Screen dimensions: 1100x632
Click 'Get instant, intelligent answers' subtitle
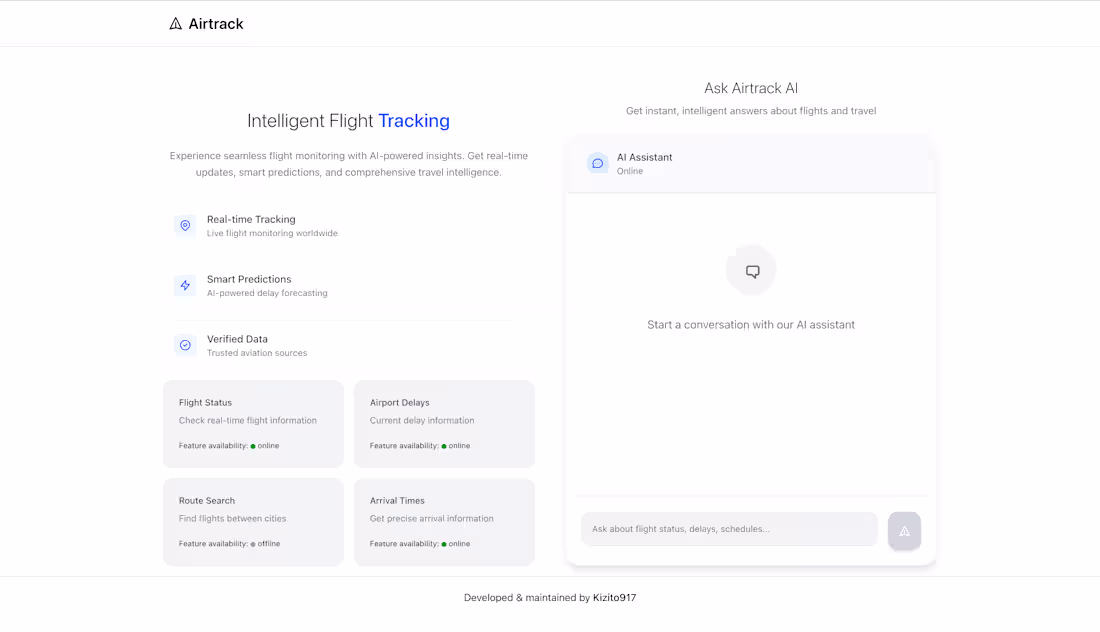pyautogui.click(x=751, y=111)
